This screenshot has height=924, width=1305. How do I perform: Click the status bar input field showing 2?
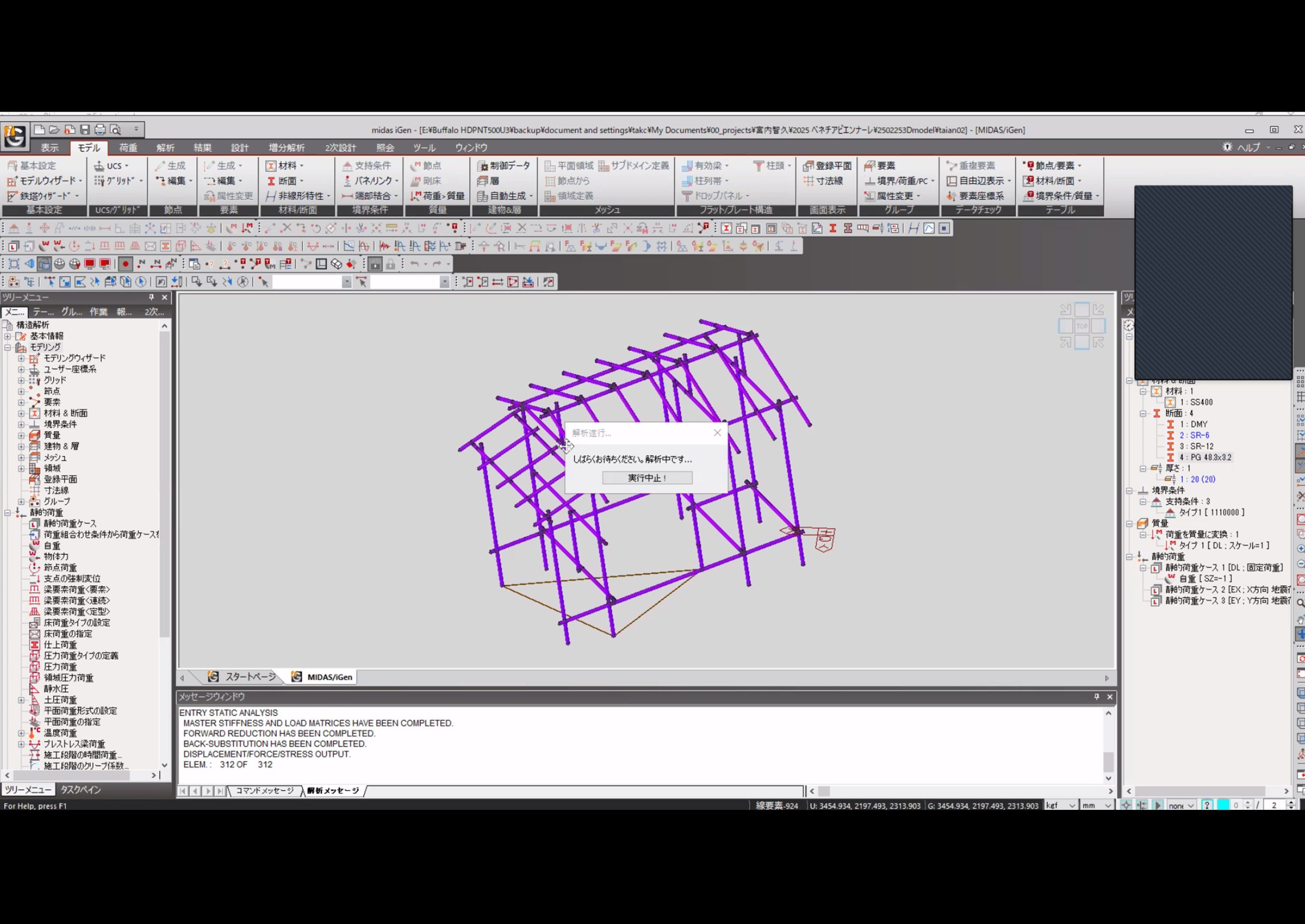(1274, 805)
